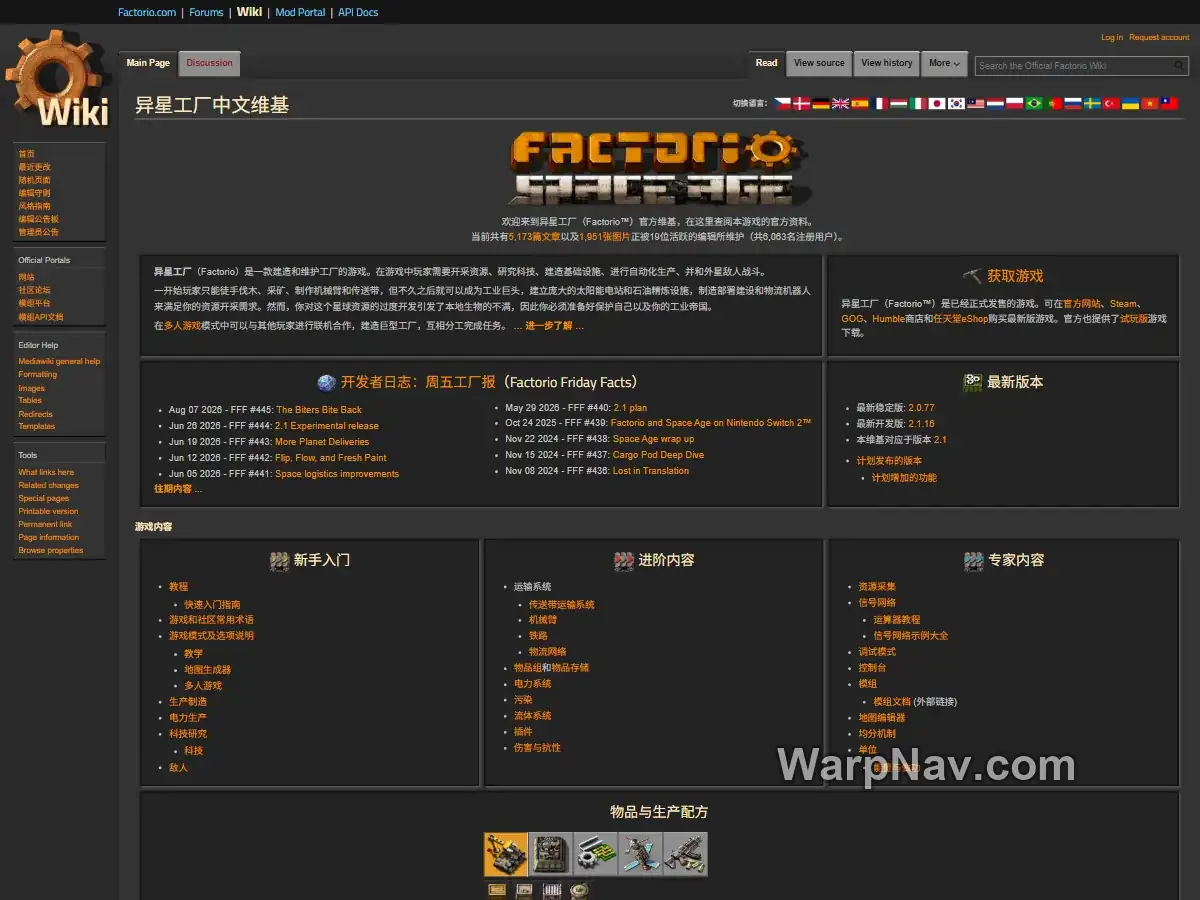Open the View history tab
Screen dimensions: 1200x900
click(x=887, y=63)
